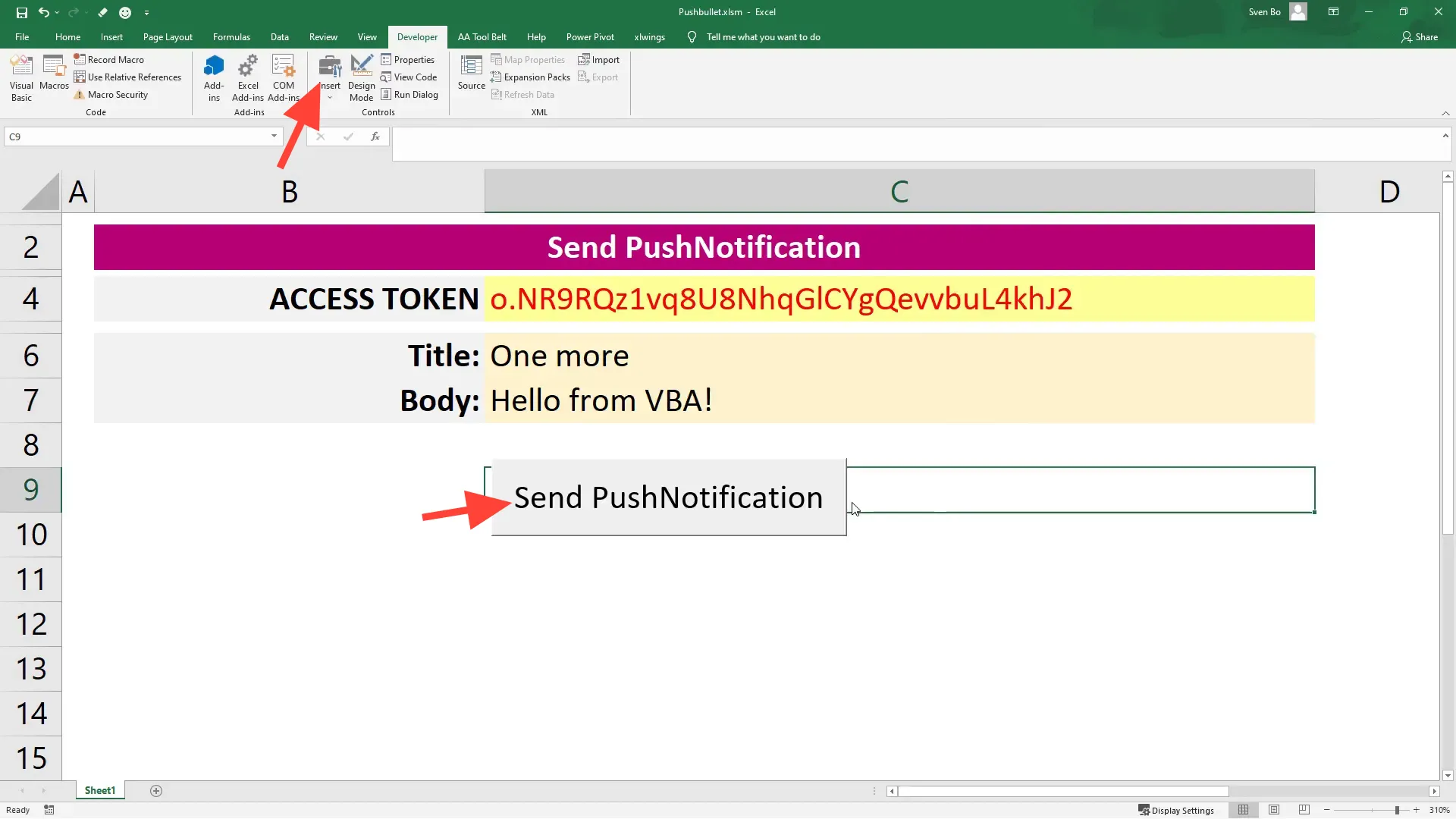Open Excel Add-ins
Screen dimensions: 1456x819
click(x=247, y=76)
